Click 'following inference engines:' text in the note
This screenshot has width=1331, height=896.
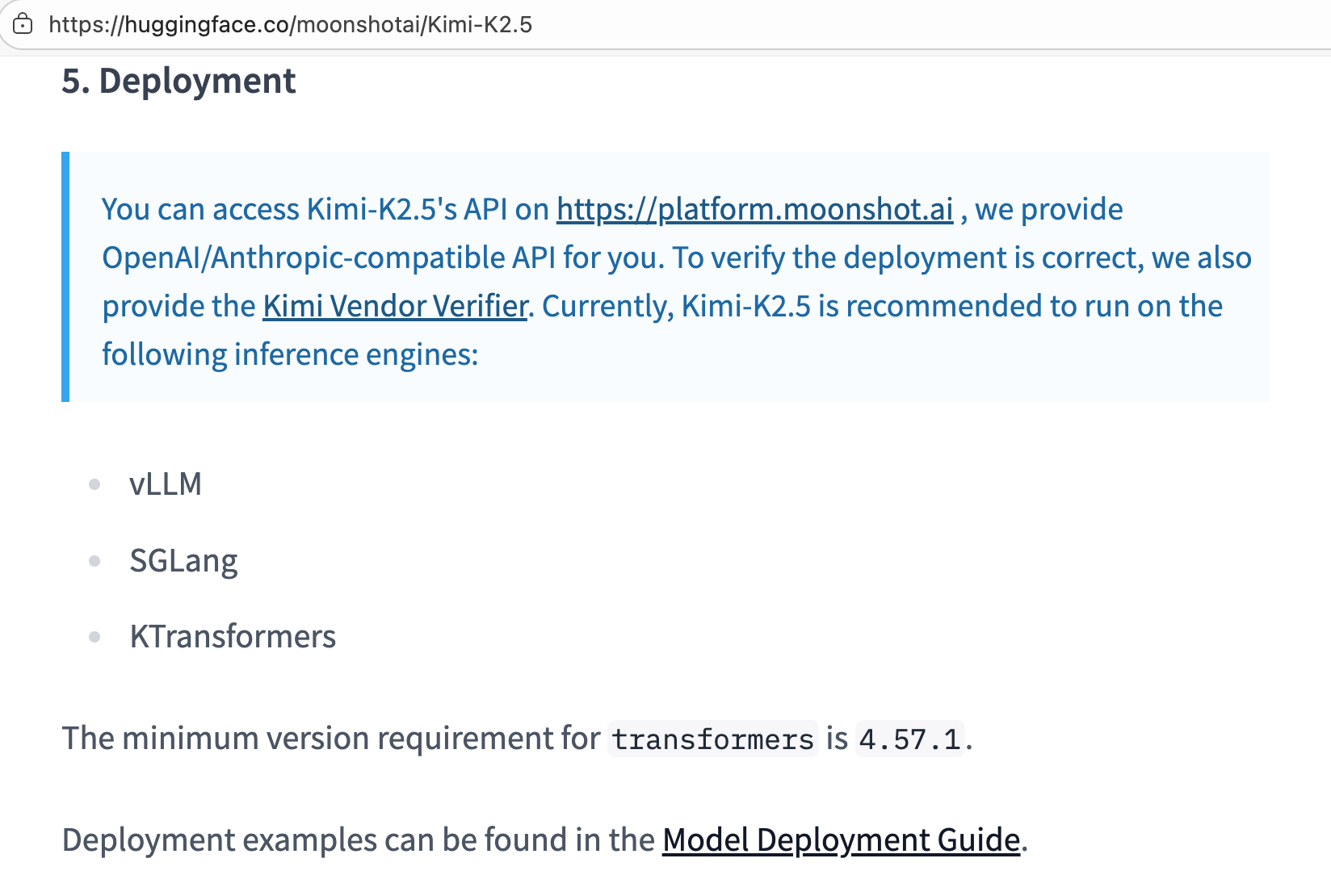click(290, 354)
